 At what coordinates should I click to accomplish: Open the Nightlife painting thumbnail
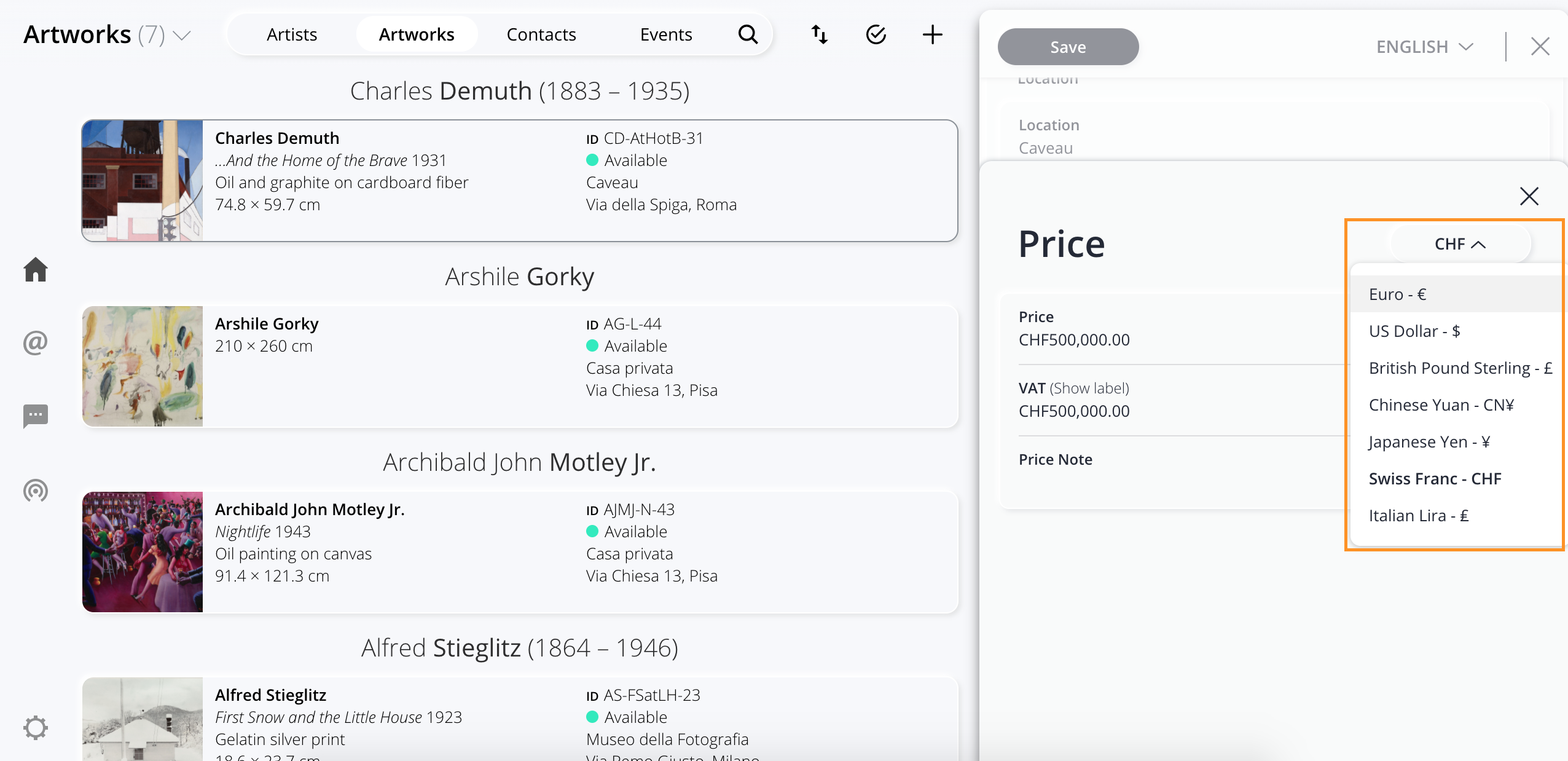tap(143, 552)
